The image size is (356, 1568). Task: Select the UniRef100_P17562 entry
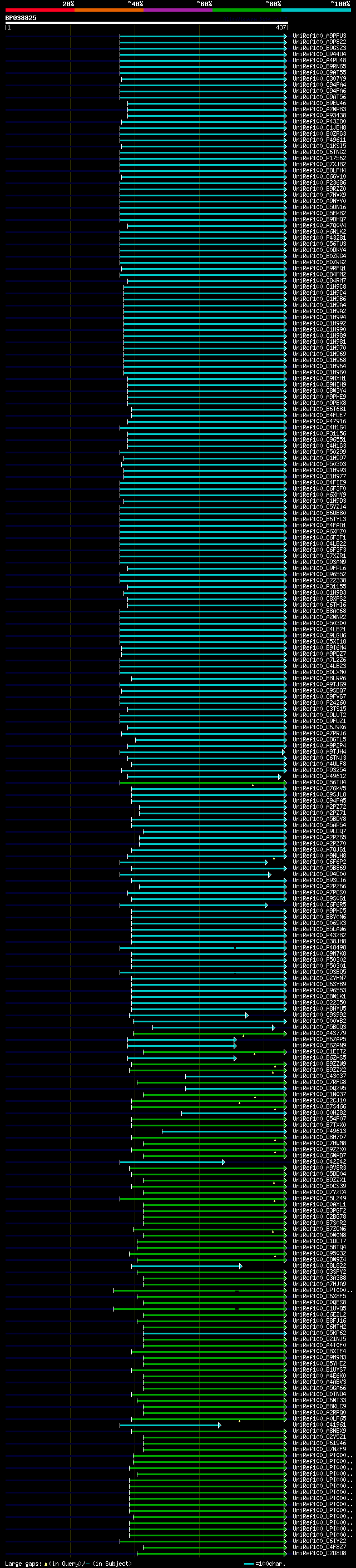319,159
